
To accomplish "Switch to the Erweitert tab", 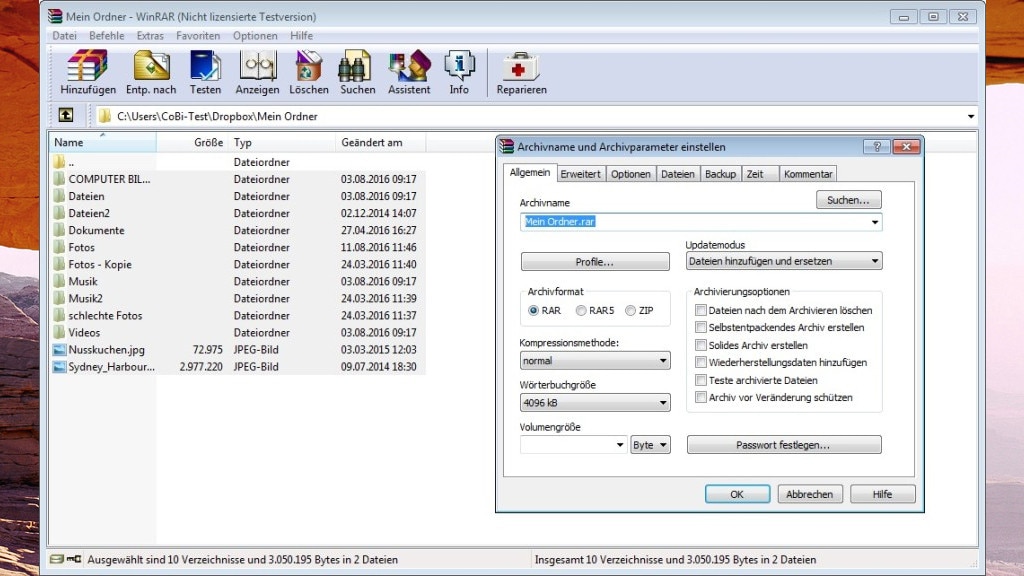I will coord(580,173).
